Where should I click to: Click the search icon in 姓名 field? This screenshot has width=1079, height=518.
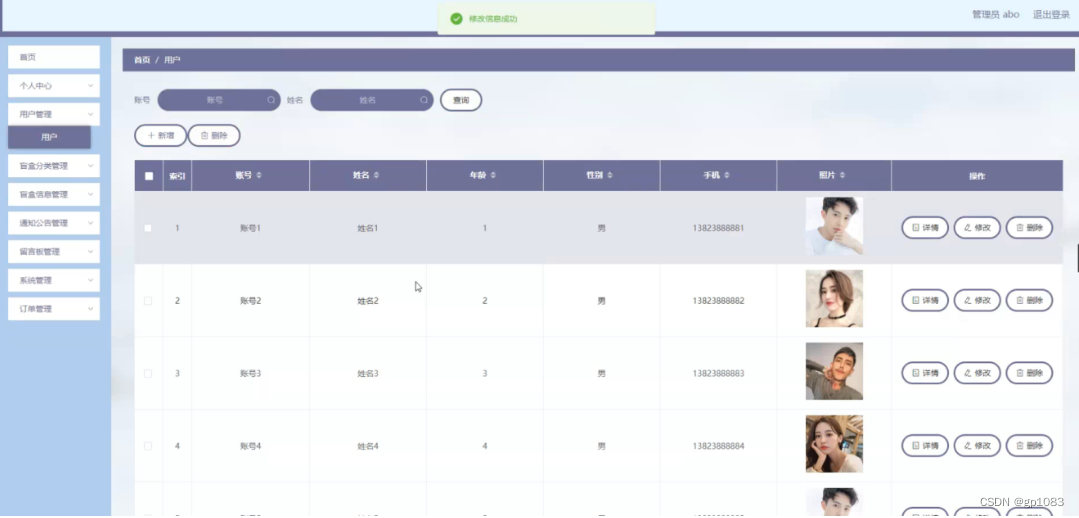pos(424,100)
